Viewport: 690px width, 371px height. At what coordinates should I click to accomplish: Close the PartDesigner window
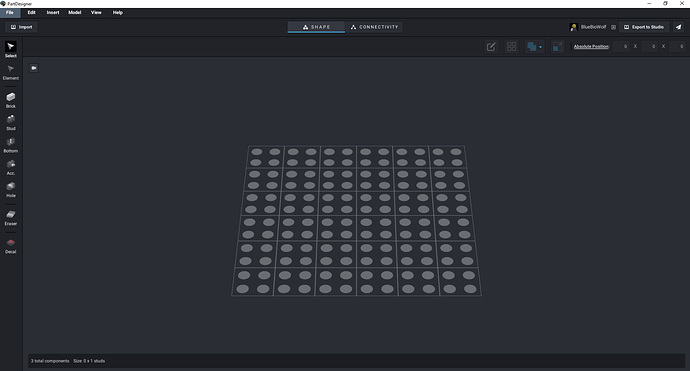pos(682,4)
